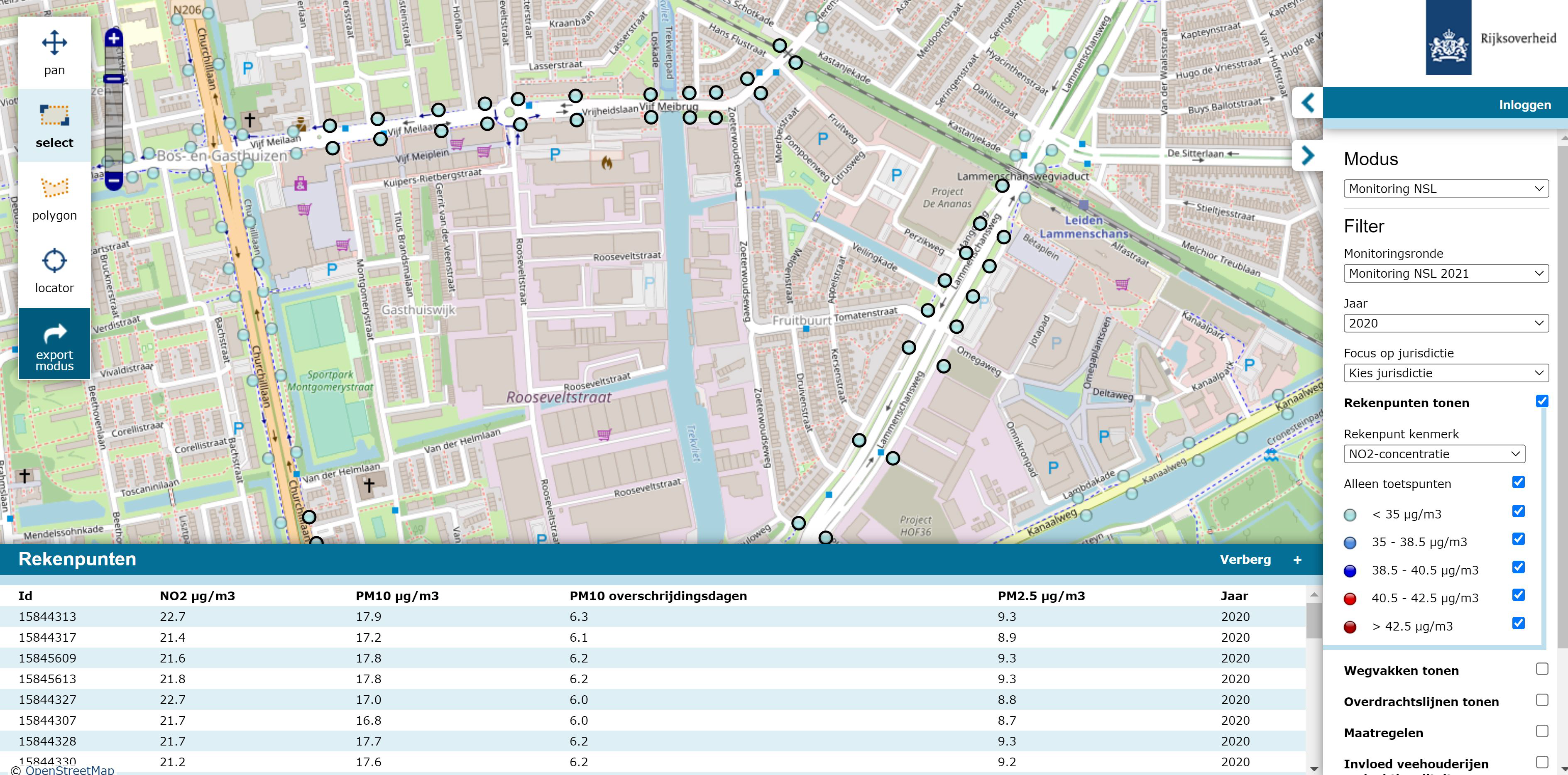1568x775 pixels.
Task: Sort by NO2 µg/m3 column header
Action: [x=197, y=596]
